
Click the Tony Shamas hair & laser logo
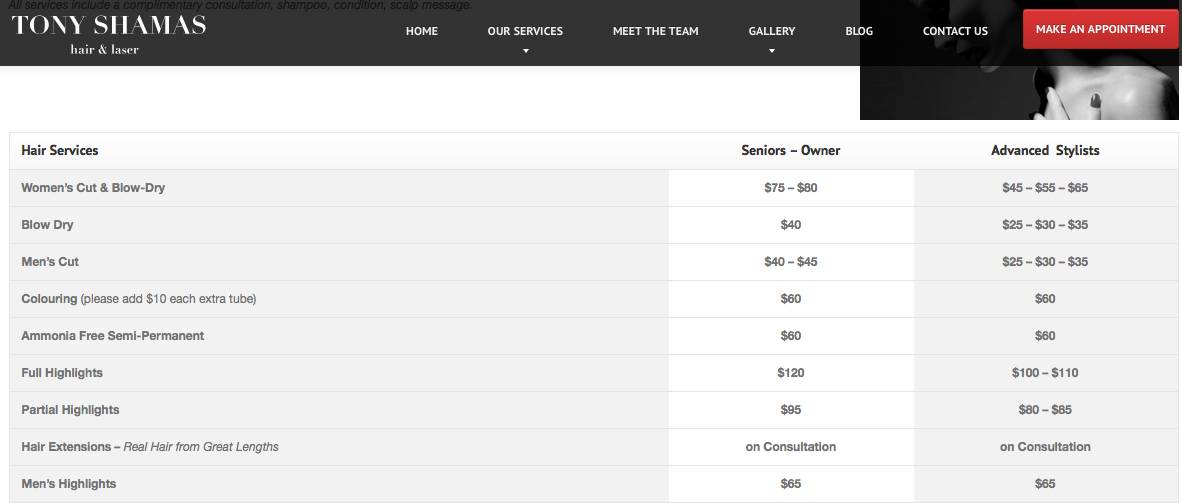tap(109, 35)
